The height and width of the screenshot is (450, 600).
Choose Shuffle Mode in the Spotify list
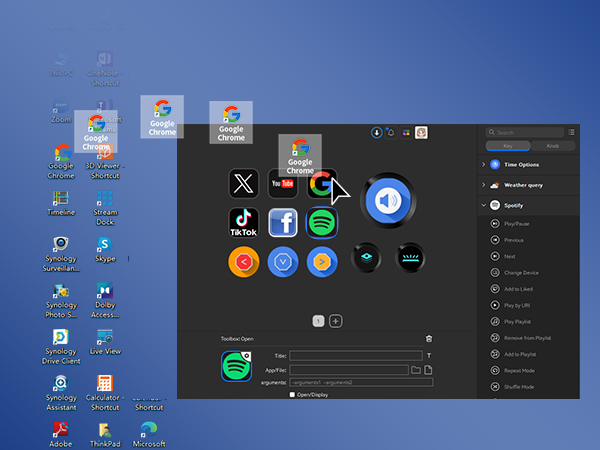520,387
